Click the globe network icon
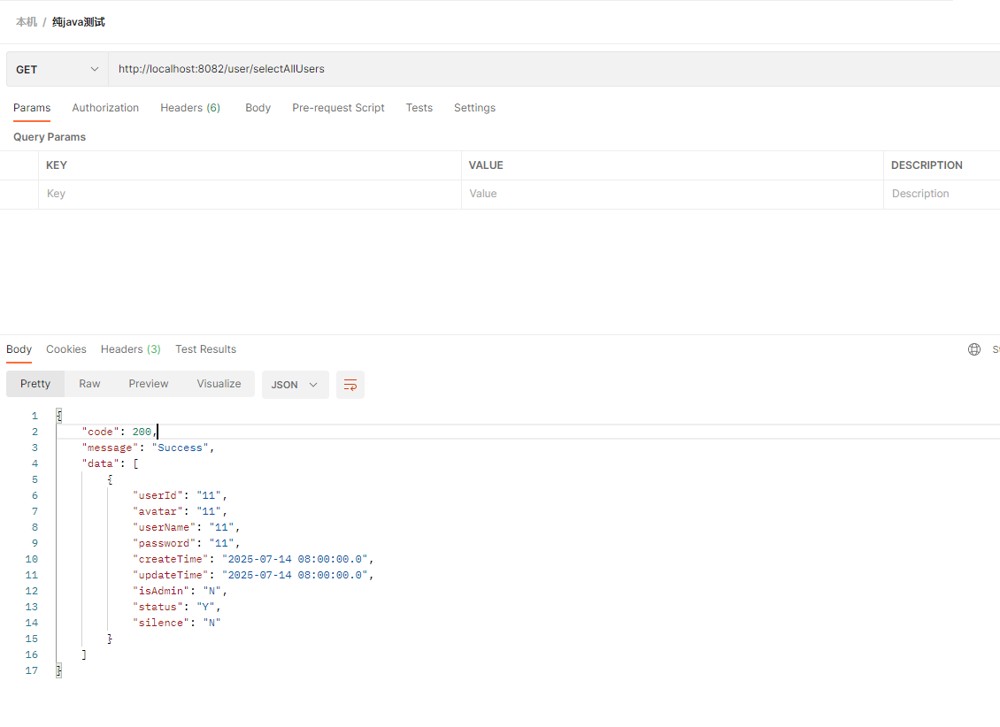1000x727 pixels. coord(974,349)
